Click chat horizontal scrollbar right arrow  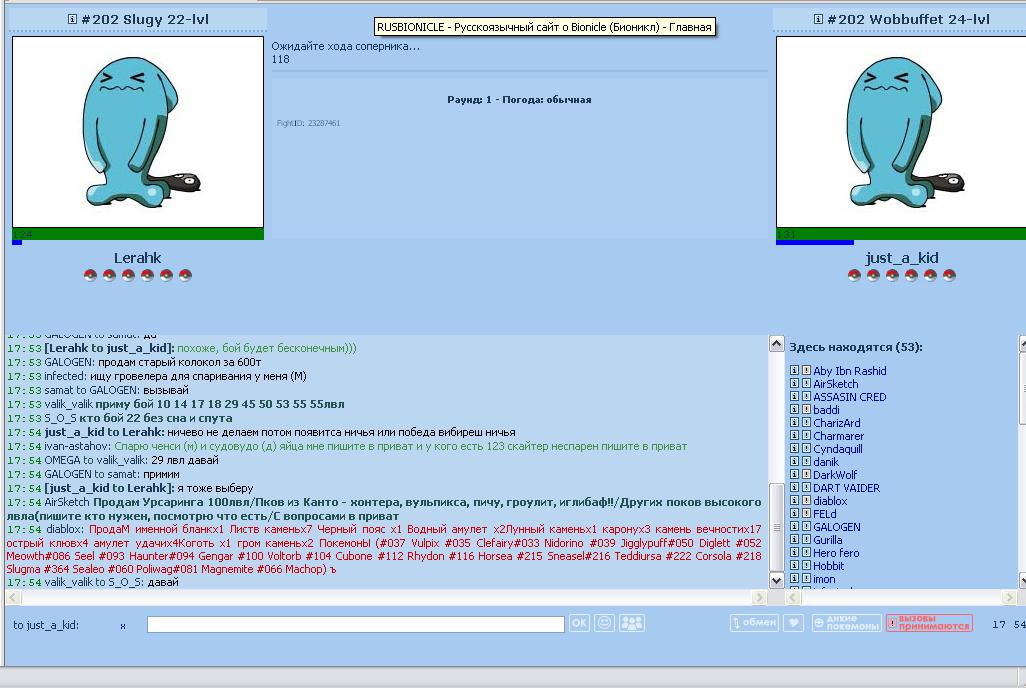pos(759,597)
